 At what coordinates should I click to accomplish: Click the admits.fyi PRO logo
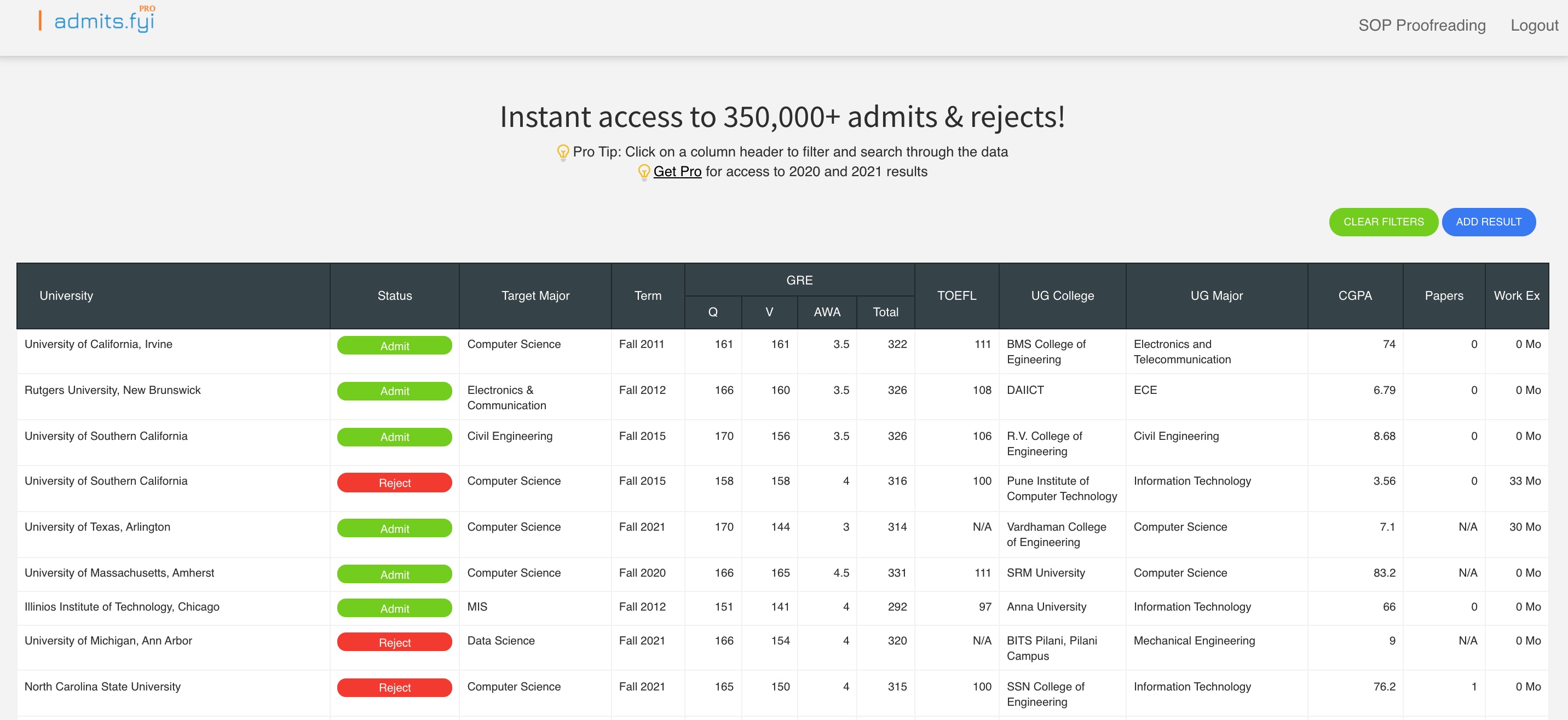[x=97, y=20]
